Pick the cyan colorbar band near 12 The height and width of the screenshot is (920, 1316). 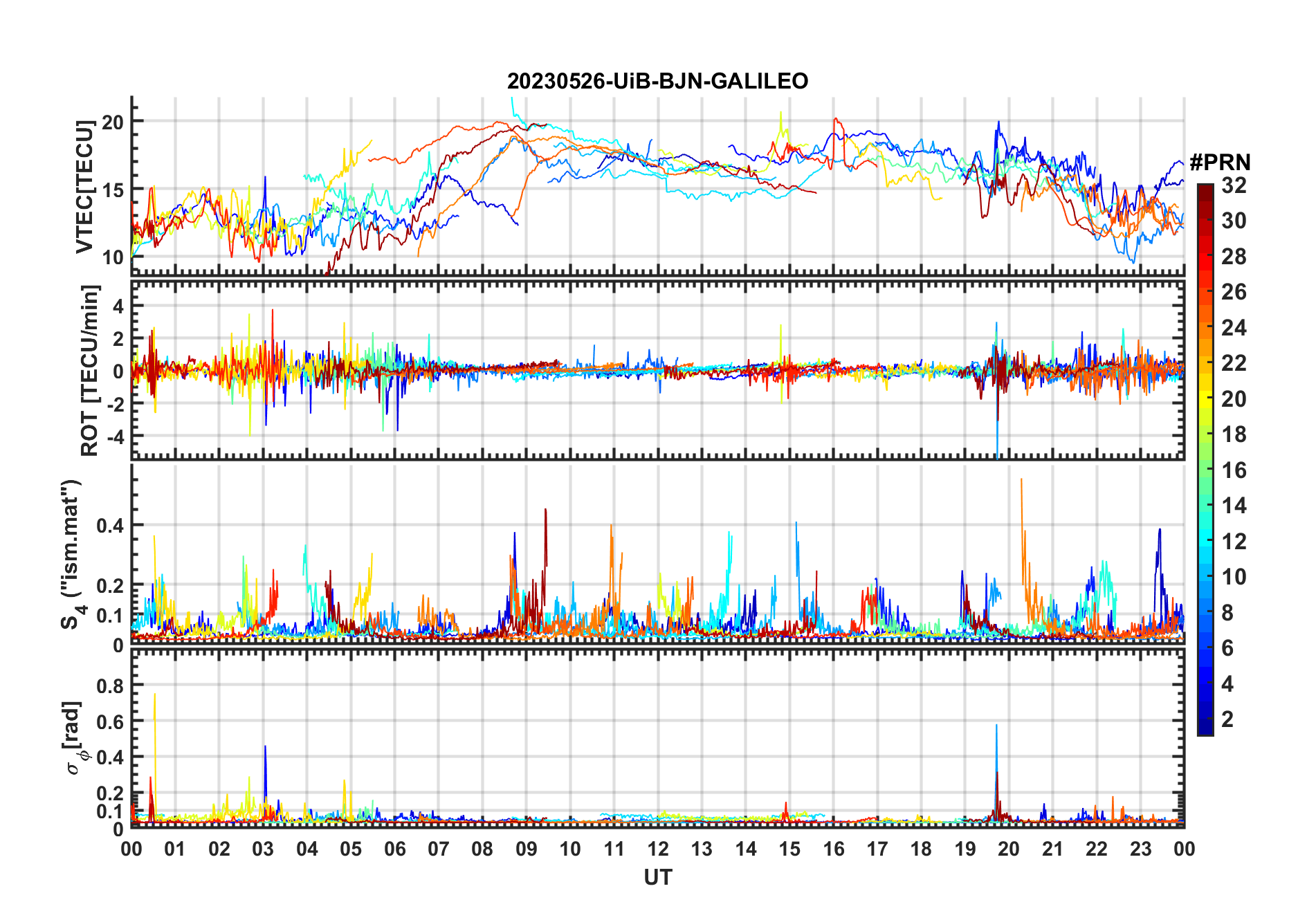coord(1205,541)
